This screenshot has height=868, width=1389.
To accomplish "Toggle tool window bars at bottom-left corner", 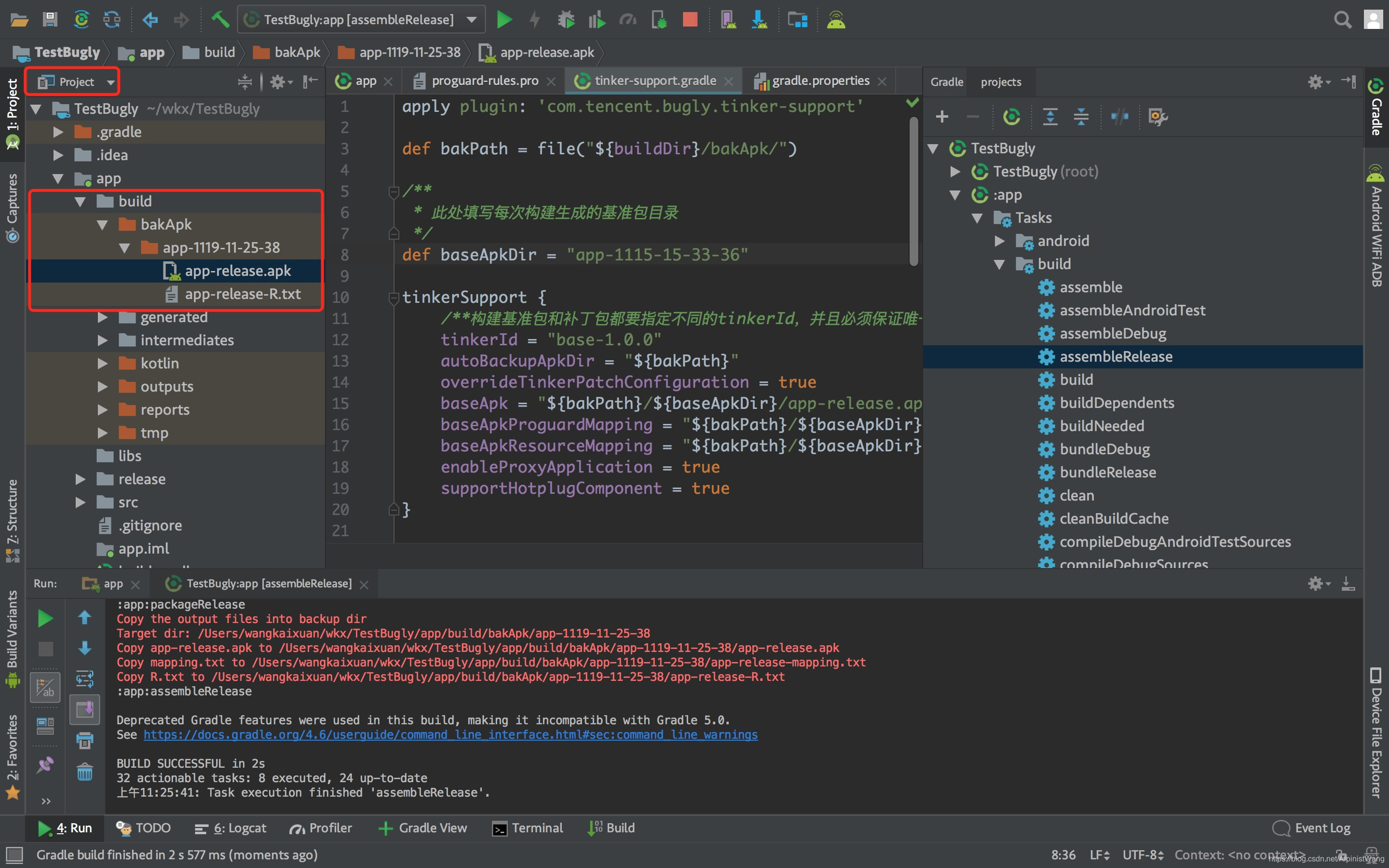I will pyautogui.click(x=14, y=855).
